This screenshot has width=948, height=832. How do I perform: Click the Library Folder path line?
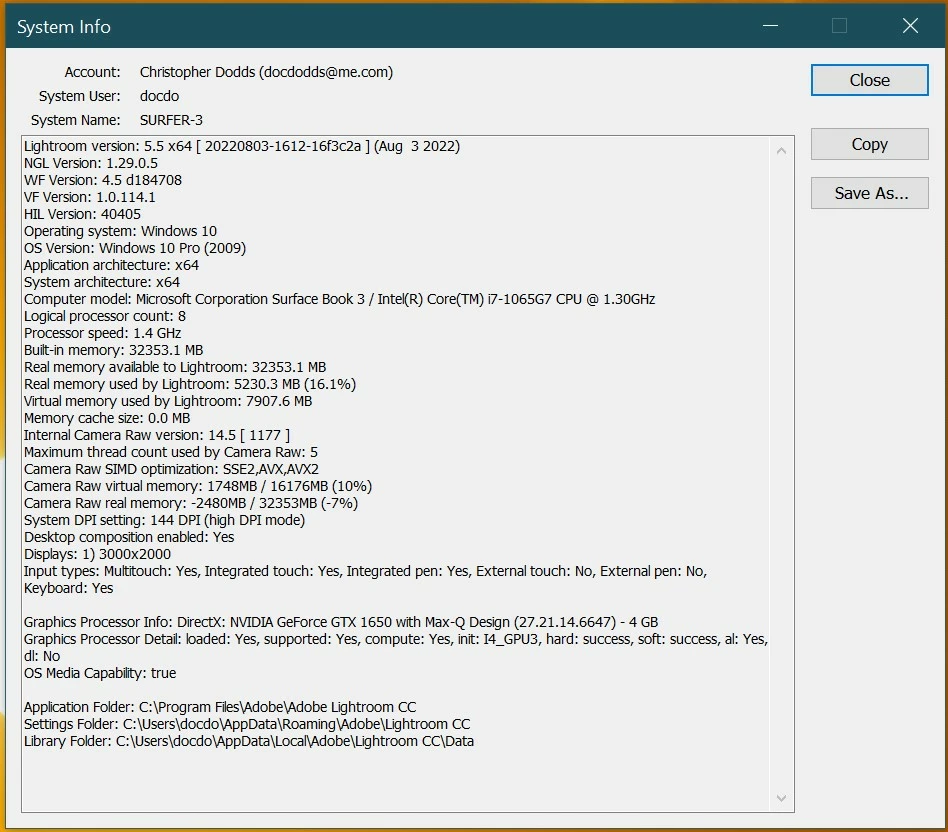coord(248,741)
